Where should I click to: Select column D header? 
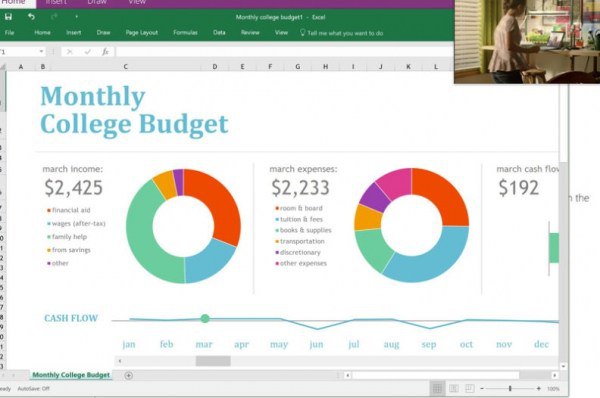coord(215,67)
